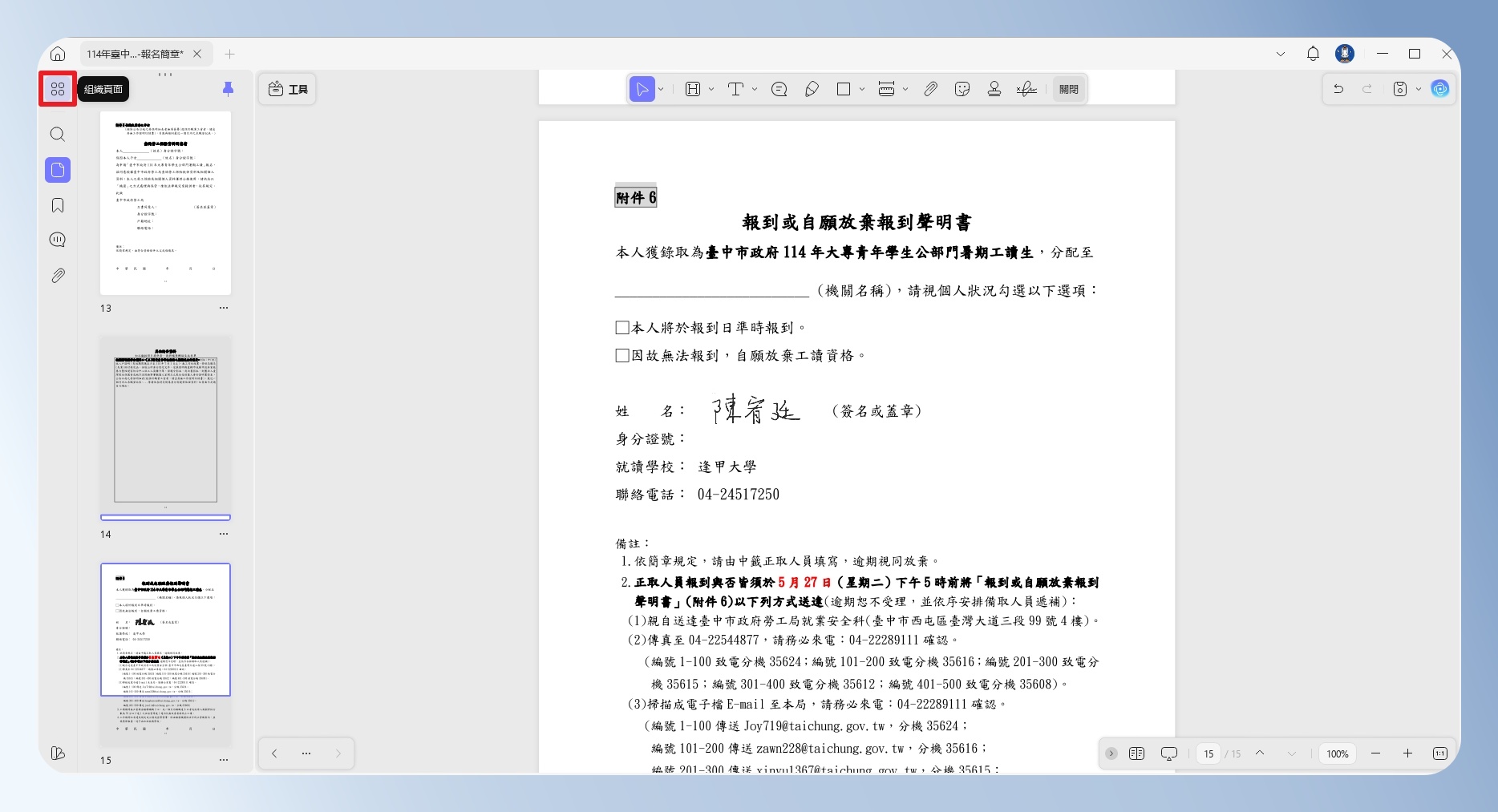Open page 13 thumbnail options menu

click(224, 308)
